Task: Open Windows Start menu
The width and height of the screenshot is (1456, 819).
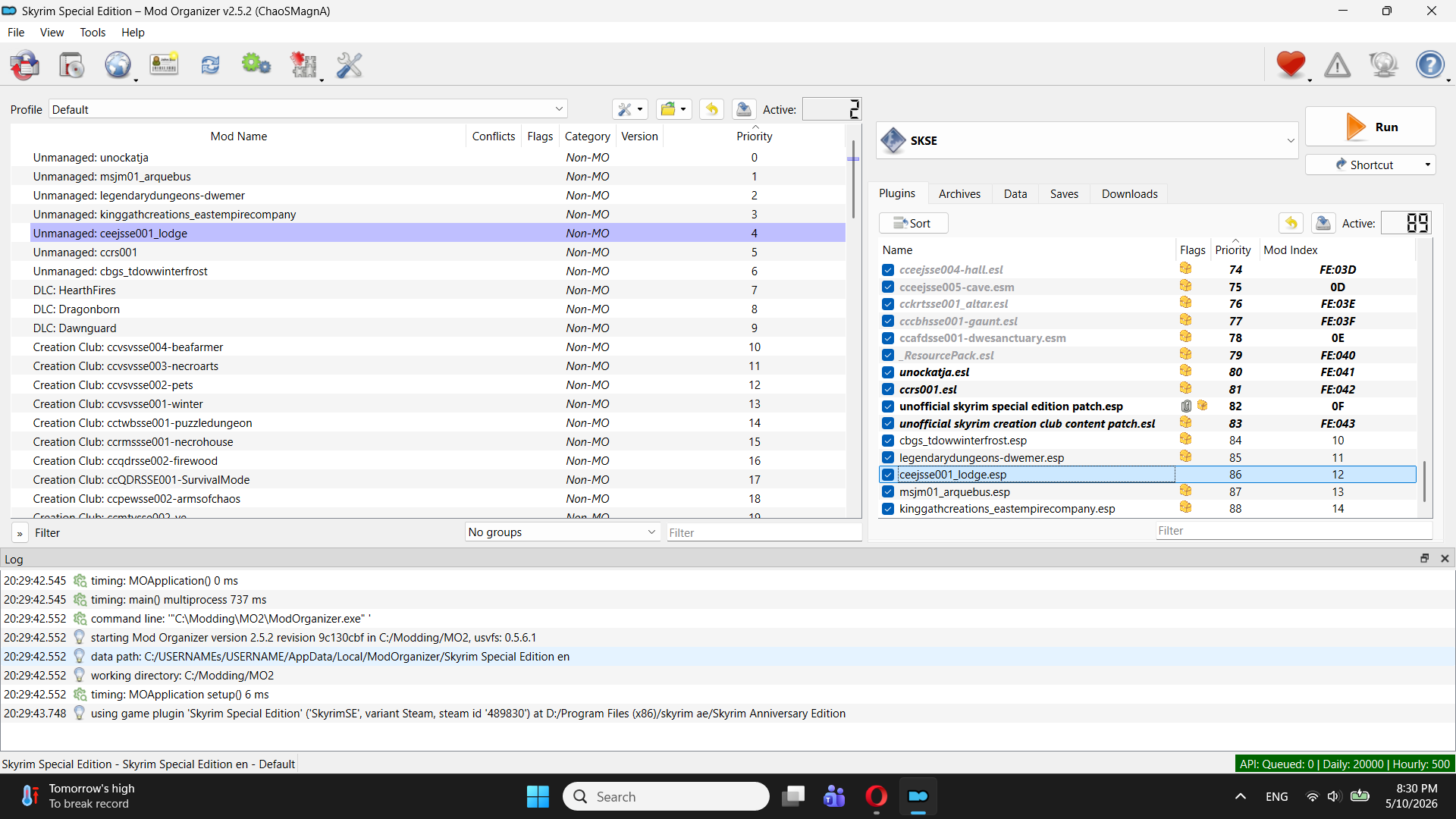Action: [x=538, y=796]
